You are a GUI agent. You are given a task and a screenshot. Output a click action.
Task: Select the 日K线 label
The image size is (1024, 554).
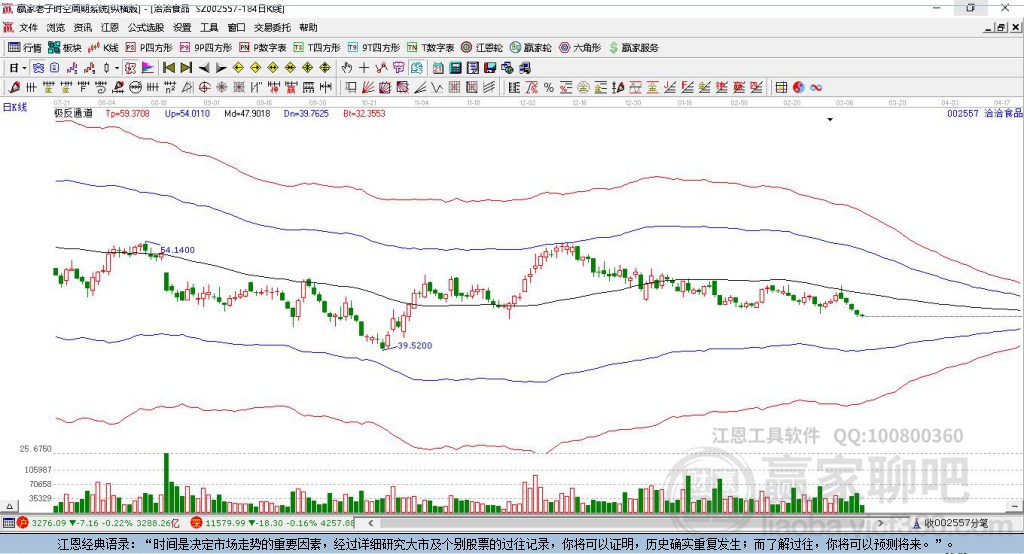[14, 107]
